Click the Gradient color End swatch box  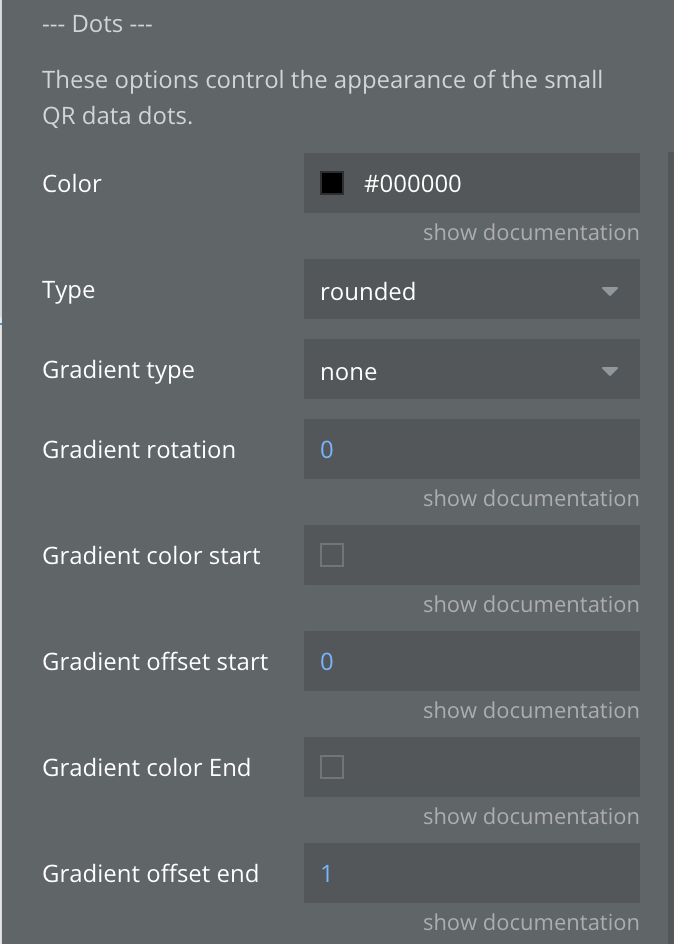pyautogui.click(x=332, y=767)
